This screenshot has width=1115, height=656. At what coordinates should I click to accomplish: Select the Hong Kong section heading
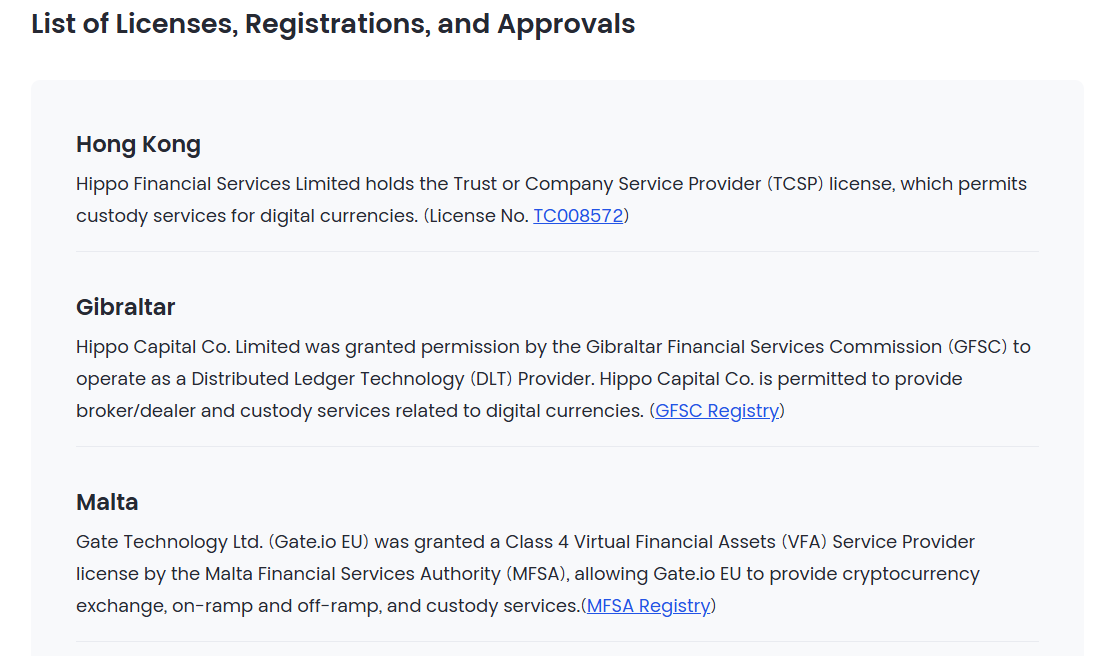(139, 144)
